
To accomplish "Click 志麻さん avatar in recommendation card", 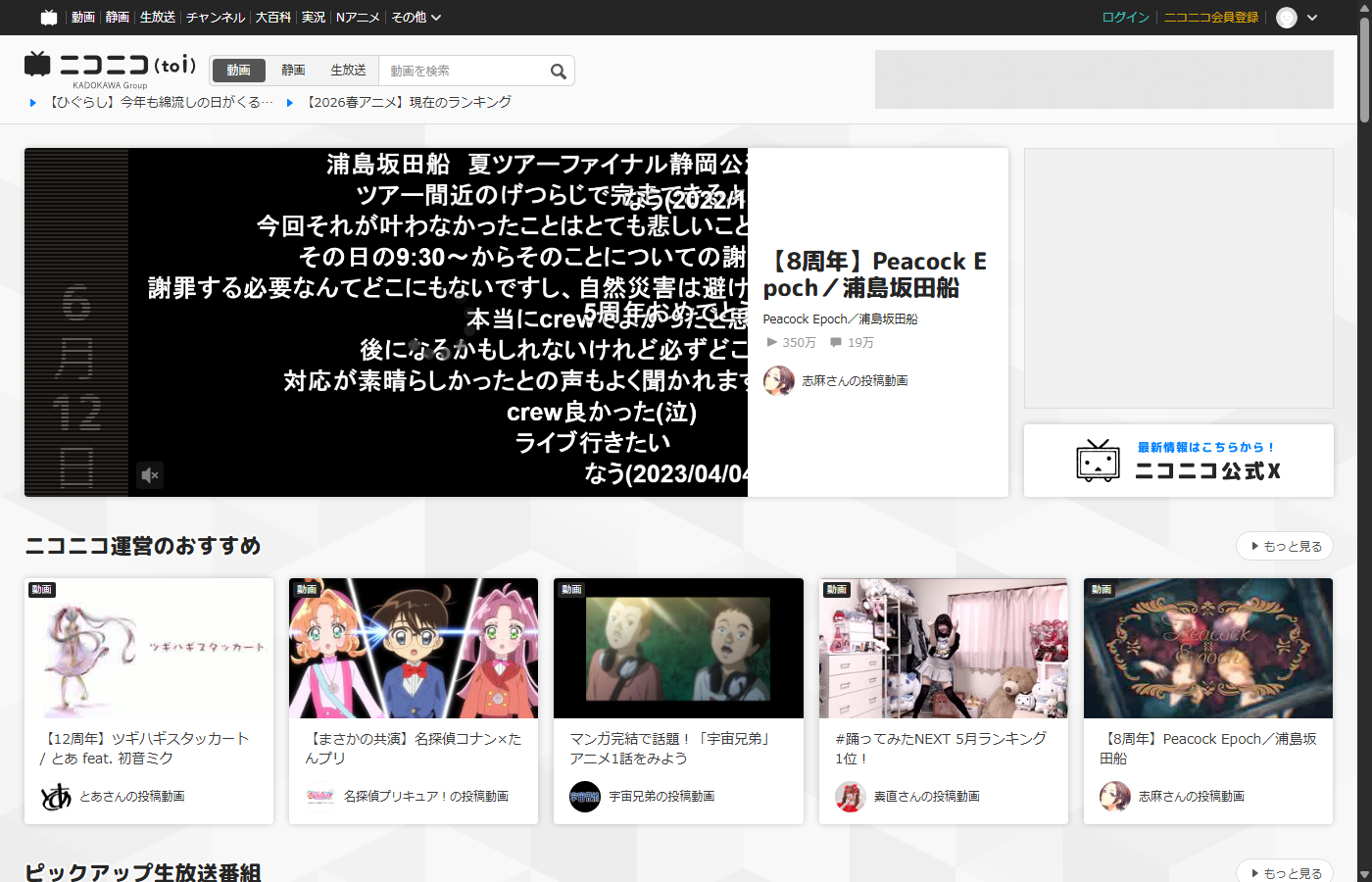I will click(x=1115, y=797).
